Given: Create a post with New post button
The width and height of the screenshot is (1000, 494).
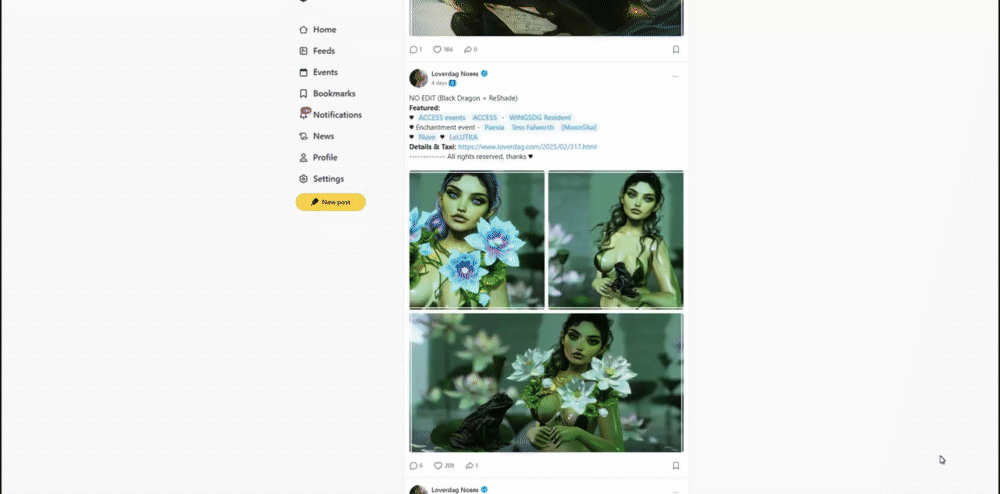Looking at the screenshot, I should click(x=330, y=202).
